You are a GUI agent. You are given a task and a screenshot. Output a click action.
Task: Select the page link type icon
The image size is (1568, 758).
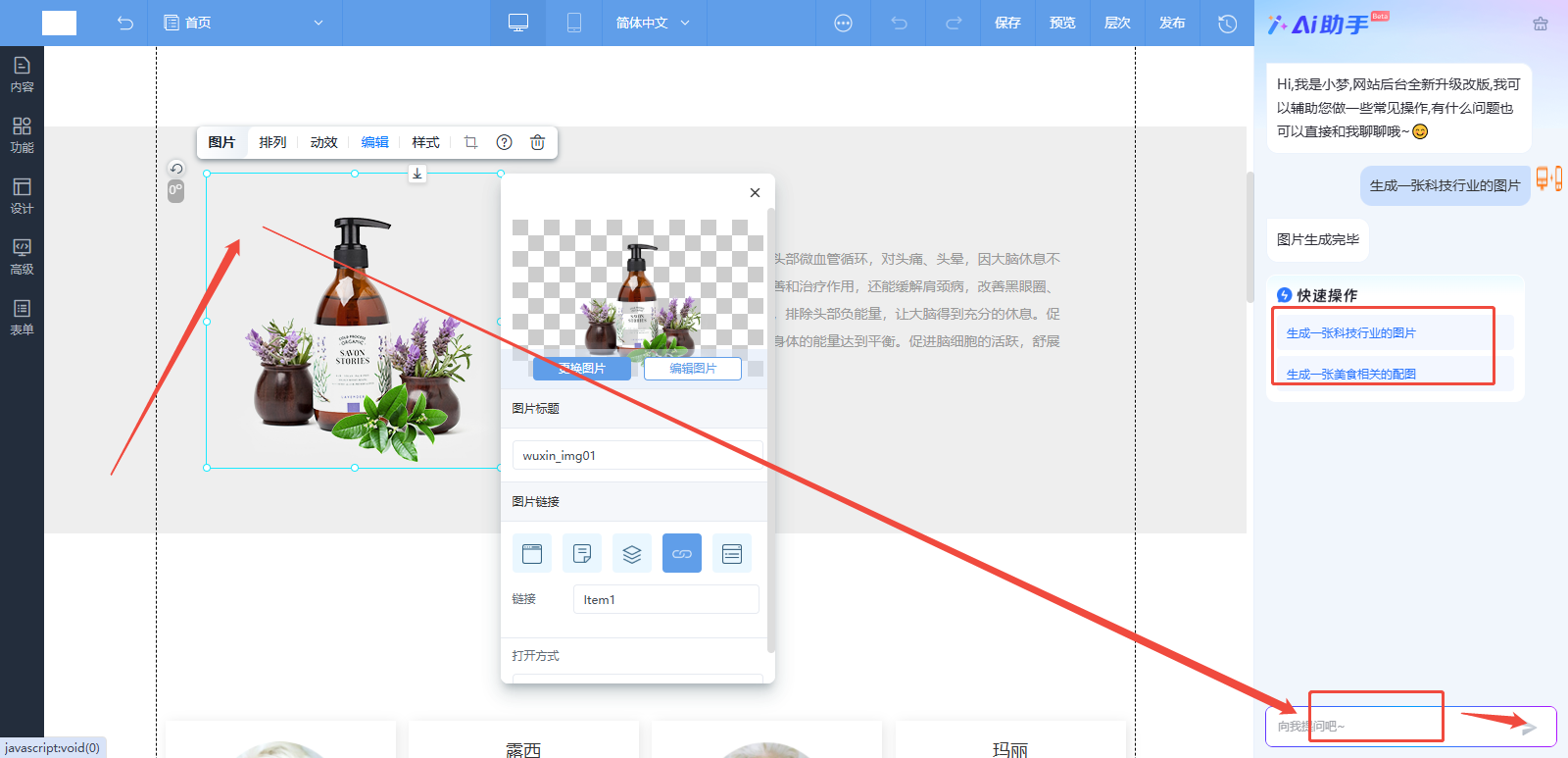point(532,554)
